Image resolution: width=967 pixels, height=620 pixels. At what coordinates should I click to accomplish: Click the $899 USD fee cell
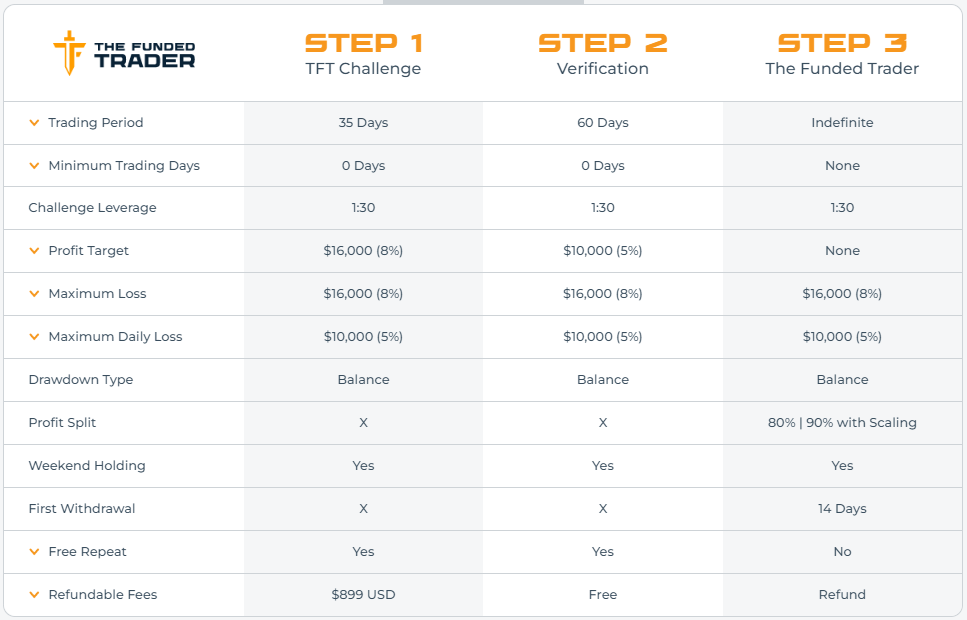point(363,595)
